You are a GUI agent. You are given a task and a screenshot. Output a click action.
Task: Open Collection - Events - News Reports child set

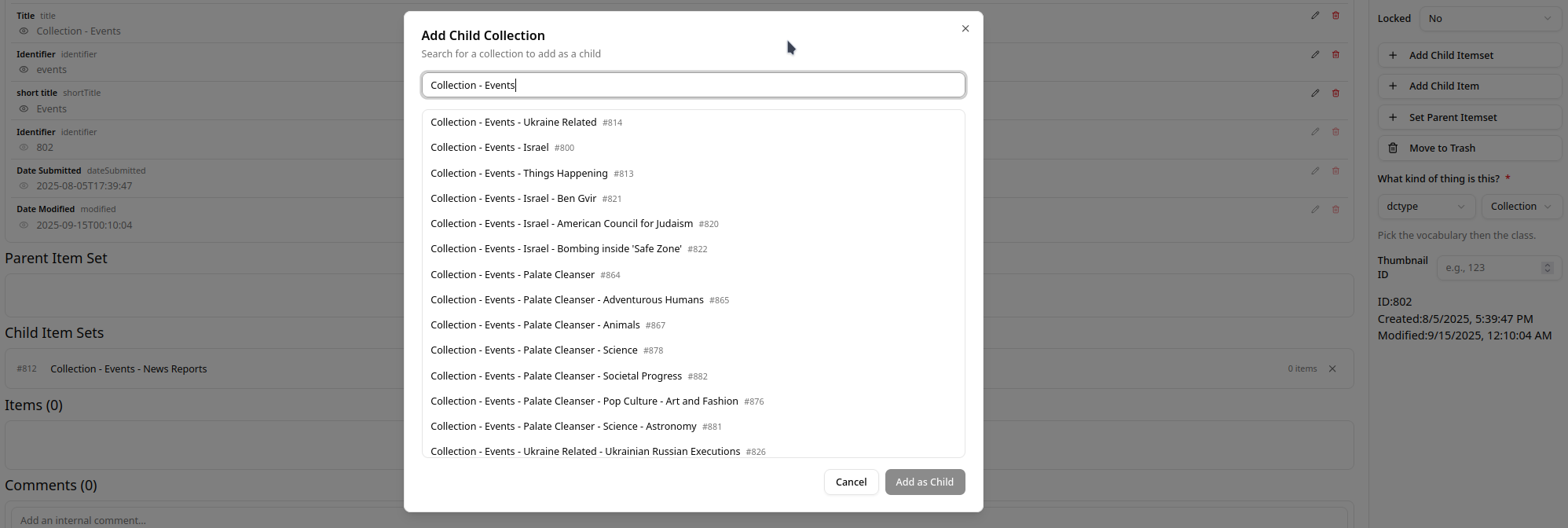(x=129, y=368)
